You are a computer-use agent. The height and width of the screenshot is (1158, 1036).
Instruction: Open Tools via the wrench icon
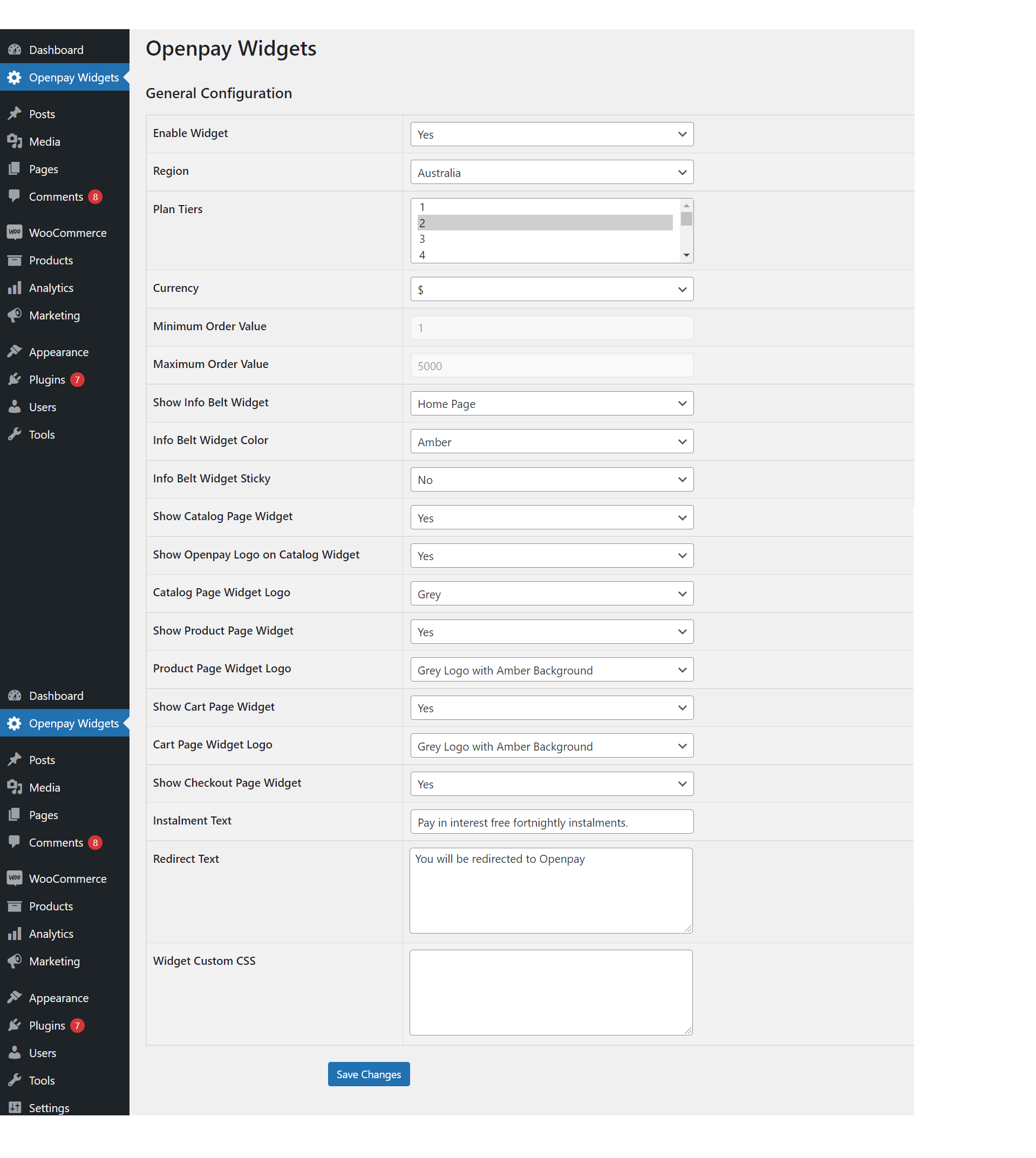(x=15, y=434)
